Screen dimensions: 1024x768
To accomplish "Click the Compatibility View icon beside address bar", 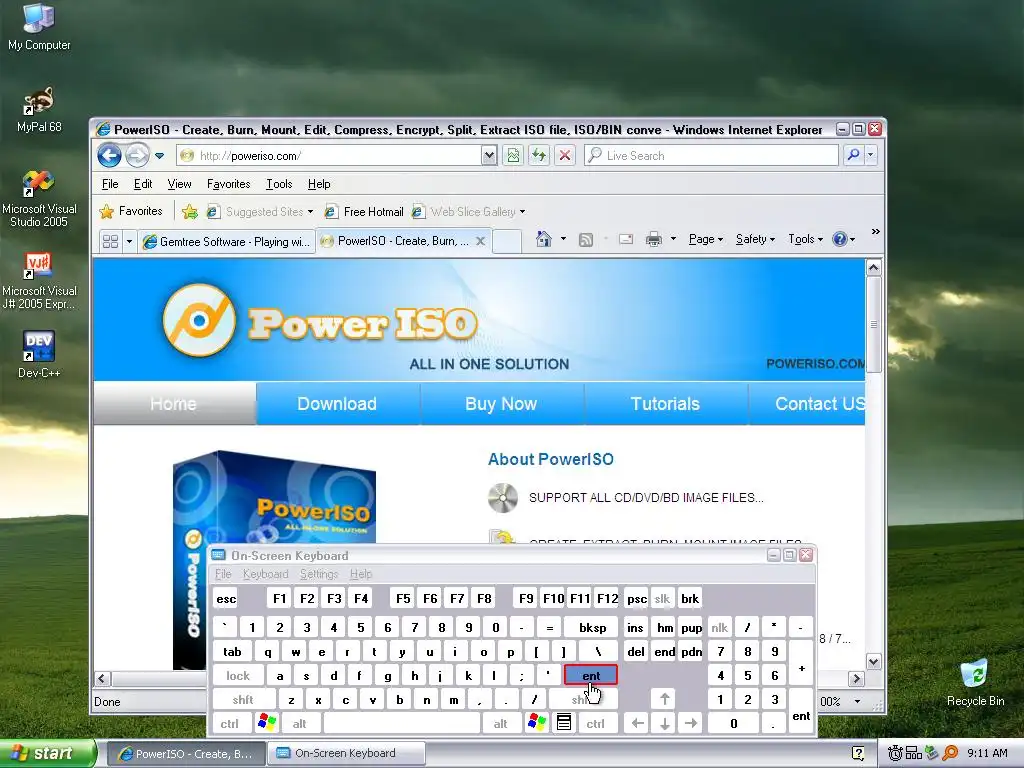I will coord(513,155).
